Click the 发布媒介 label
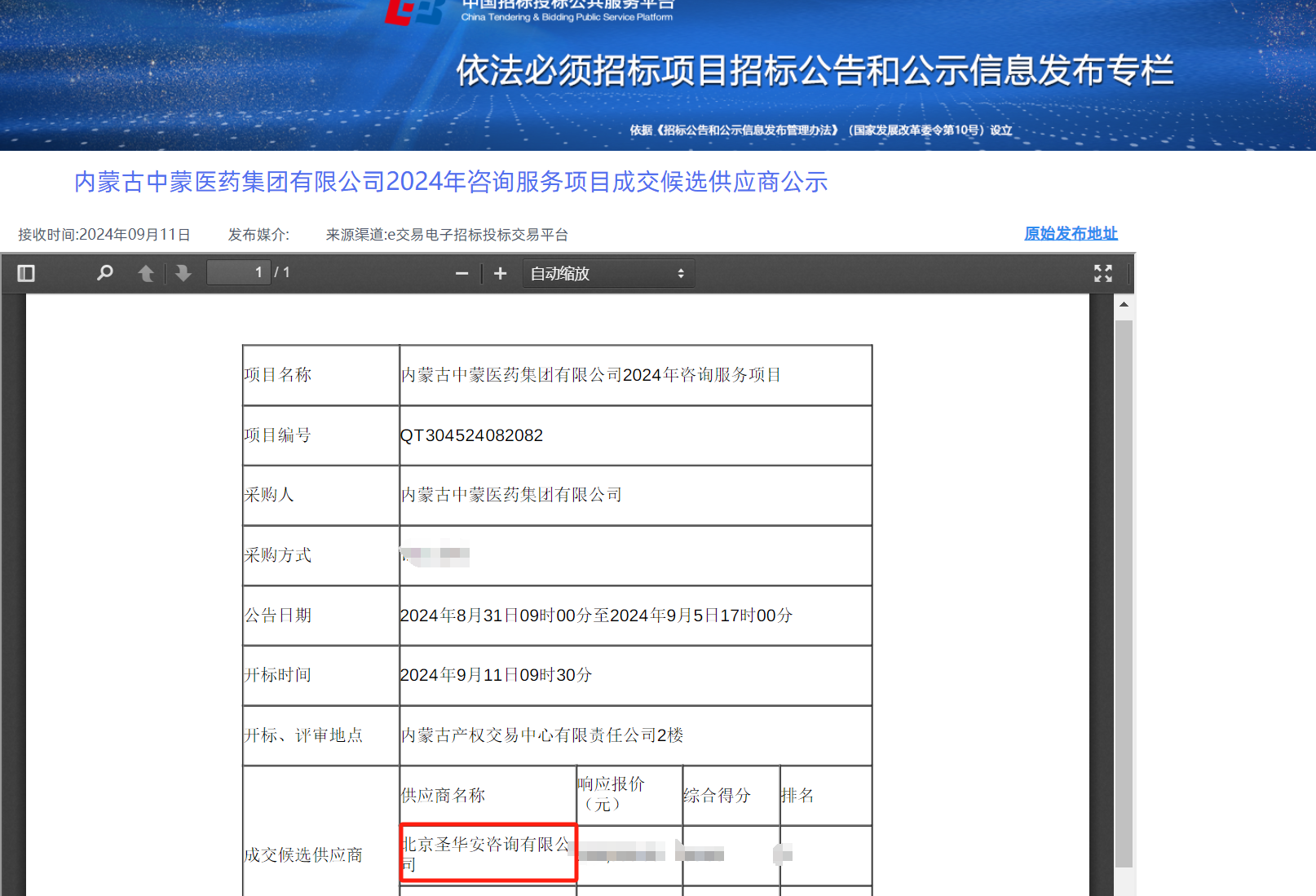The width and height of the screenshot is (1316, 896). (x=258, y=235)
